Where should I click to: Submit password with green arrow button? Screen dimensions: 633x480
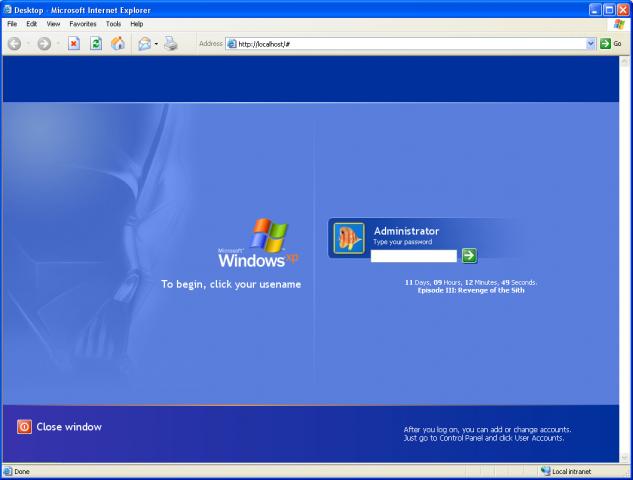(x=469, y=255)
